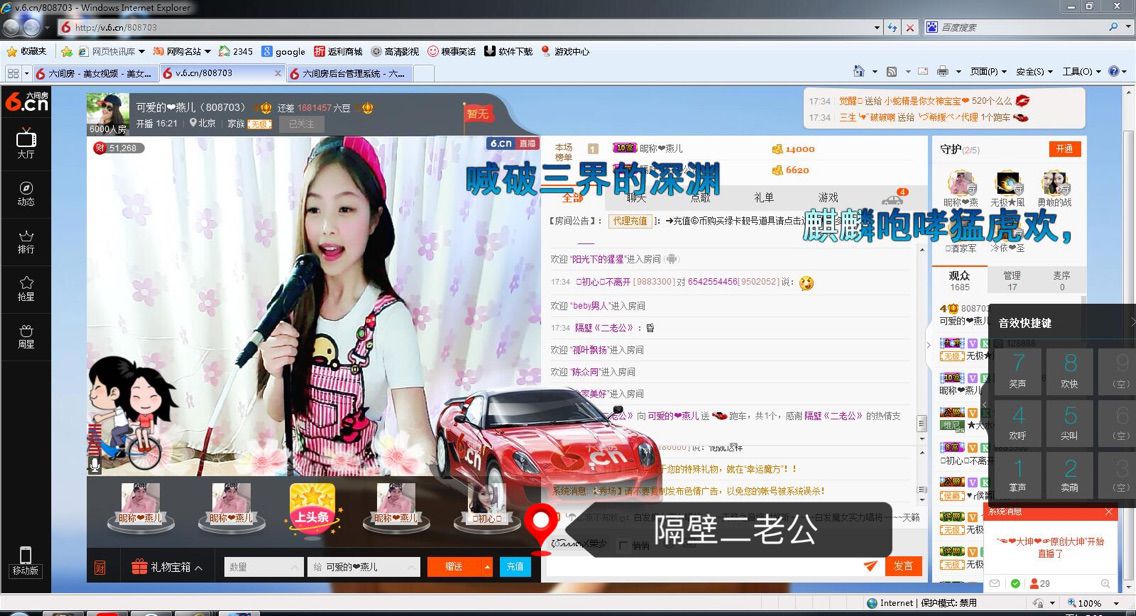
Task: Click the RSS feeds icon
Action: (x=892, y=71)
